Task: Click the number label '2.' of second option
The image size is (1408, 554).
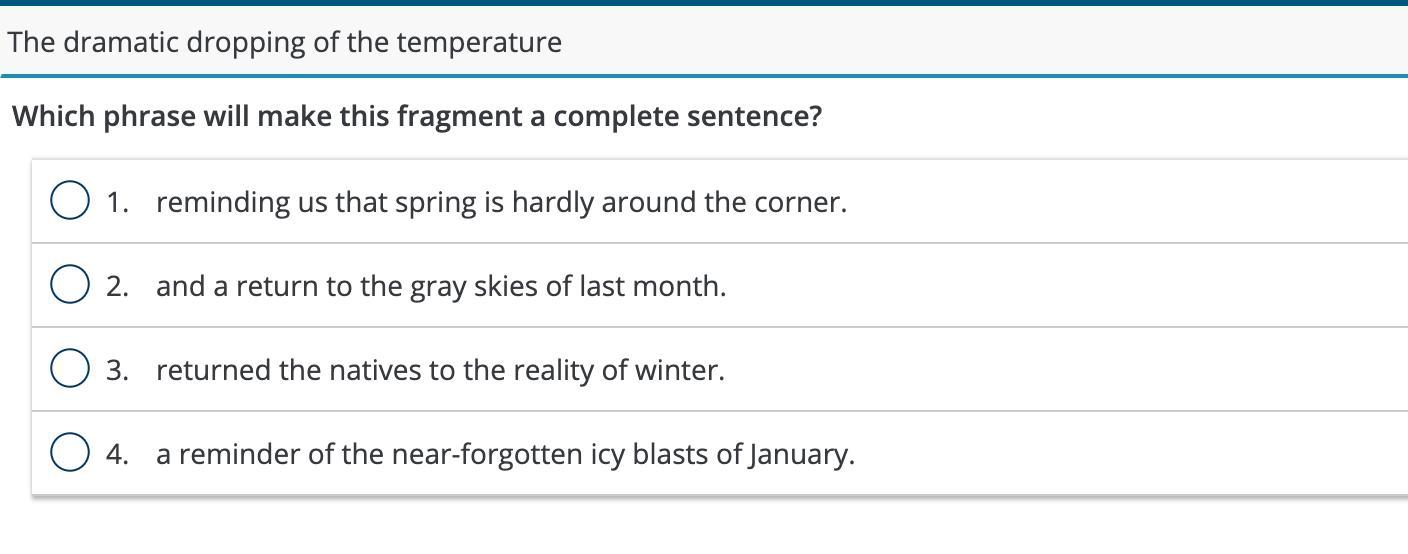Action: 118,286
